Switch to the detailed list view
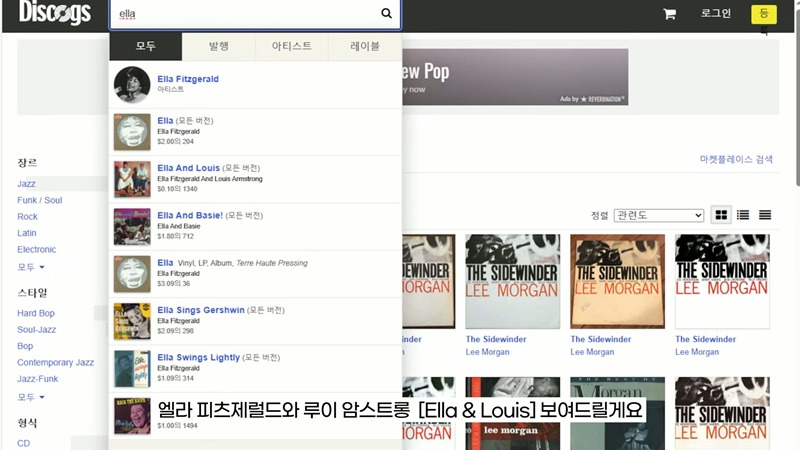The height and width of the screenshot is (450, 800). (743, 215)
